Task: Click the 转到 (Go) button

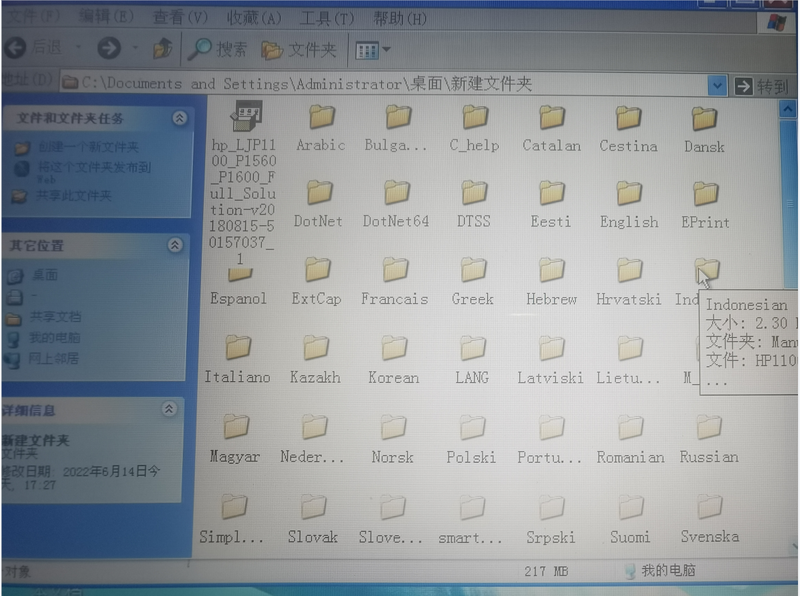Action: click(762, 87)
